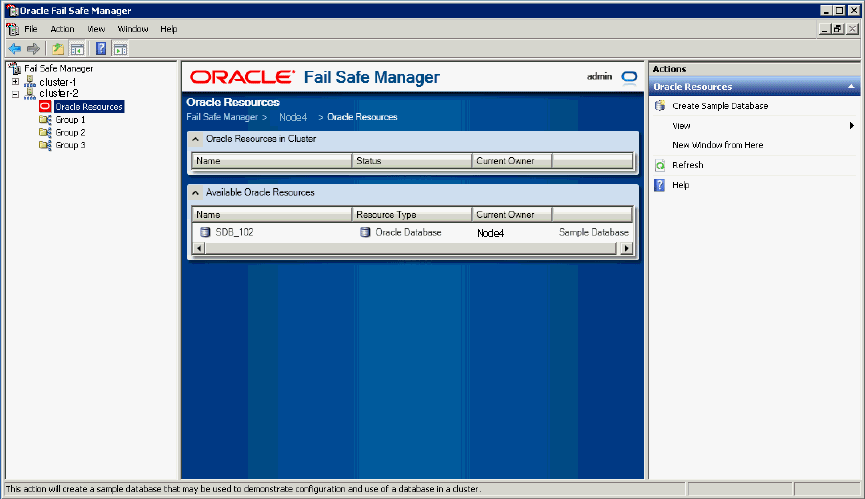The width and height of the screenshot is (865, 499).
Task: Collapse the Available Oracle Resources section
Action: tap(195, 192)
